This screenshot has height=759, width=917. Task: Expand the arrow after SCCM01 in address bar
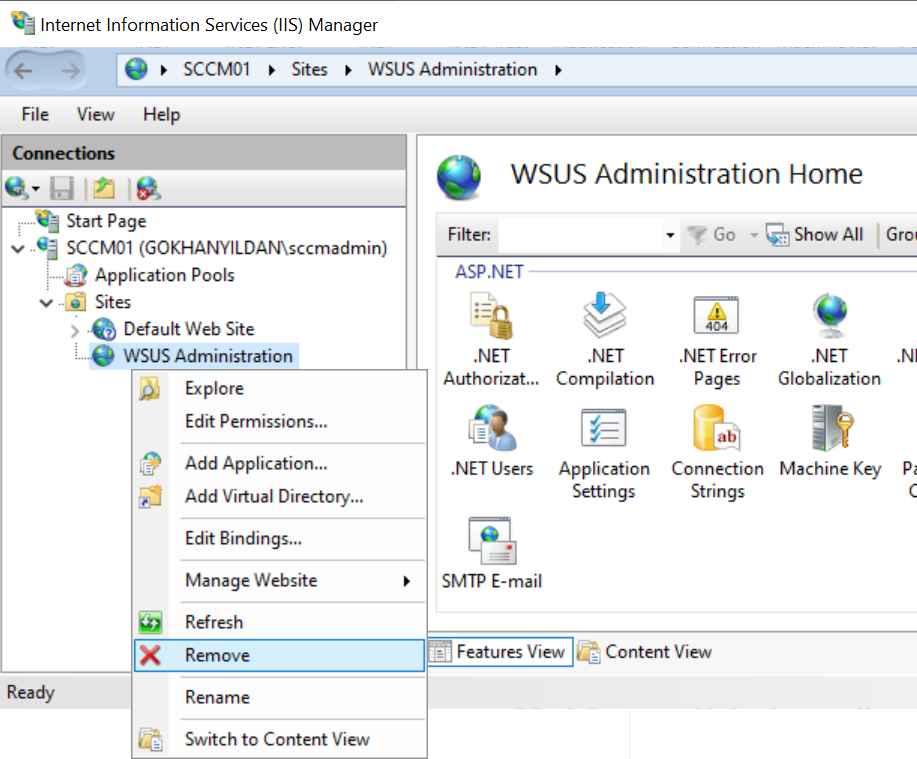(271, 70)
